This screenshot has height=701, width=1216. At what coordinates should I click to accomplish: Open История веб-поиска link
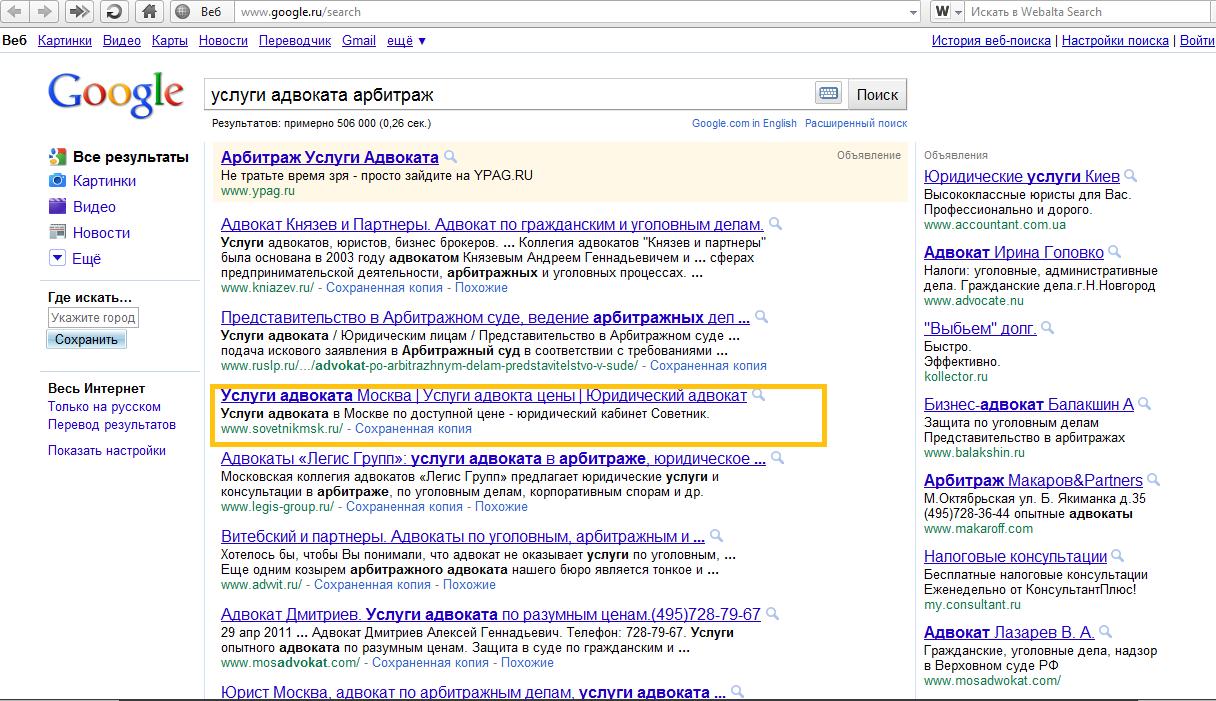[x=991, y=41]
